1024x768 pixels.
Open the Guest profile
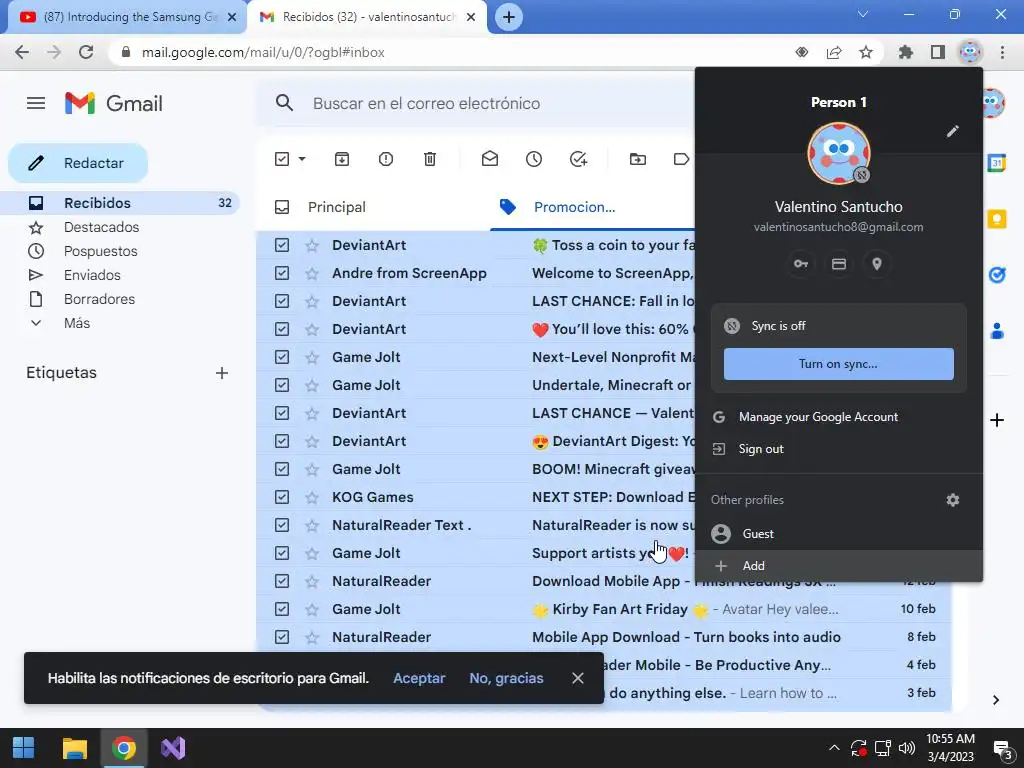click(839, 534)
